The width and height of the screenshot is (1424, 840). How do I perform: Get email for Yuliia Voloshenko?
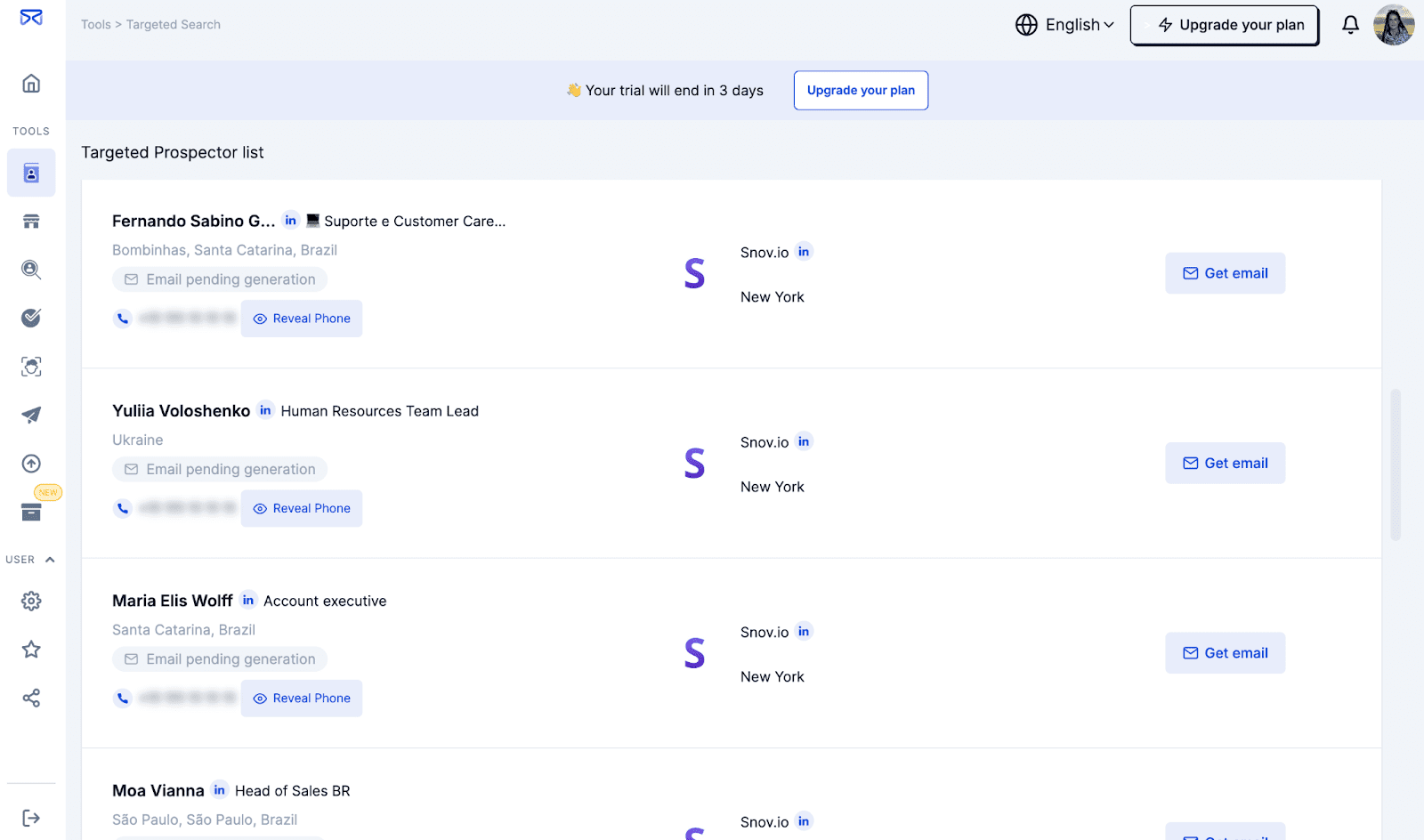tap(1225, 463)
